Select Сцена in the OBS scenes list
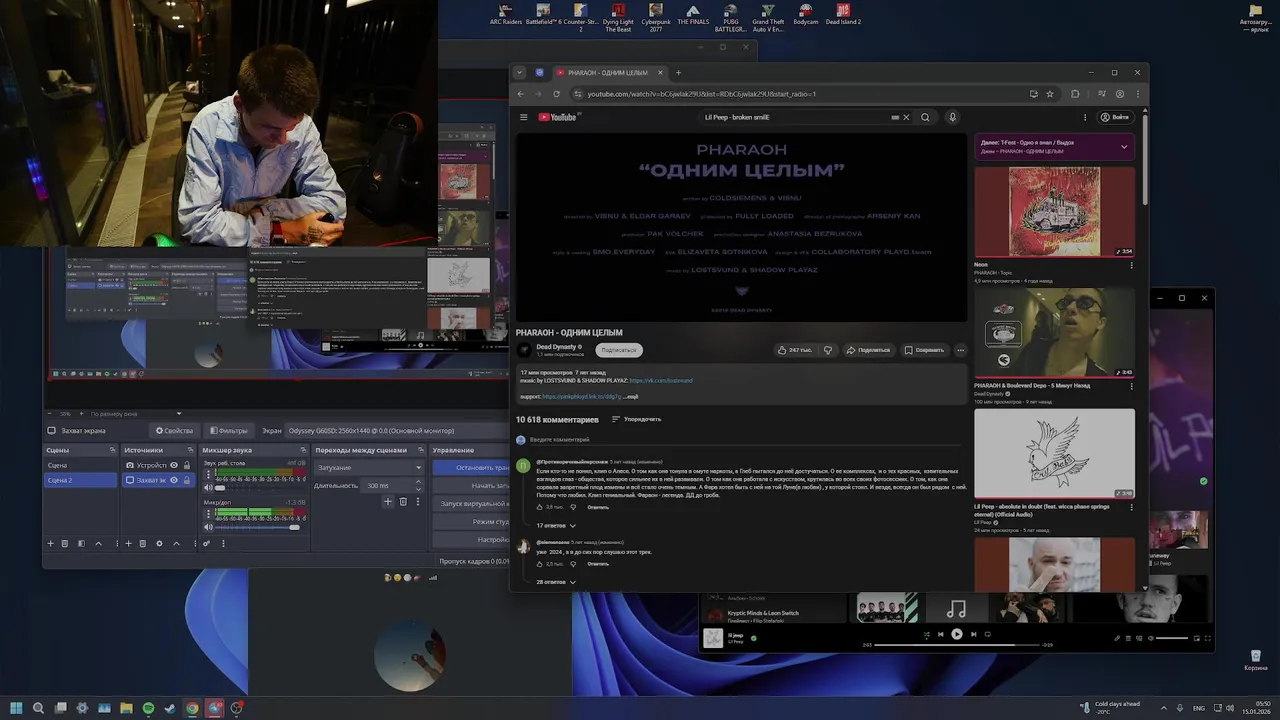 tap(80, 465)
